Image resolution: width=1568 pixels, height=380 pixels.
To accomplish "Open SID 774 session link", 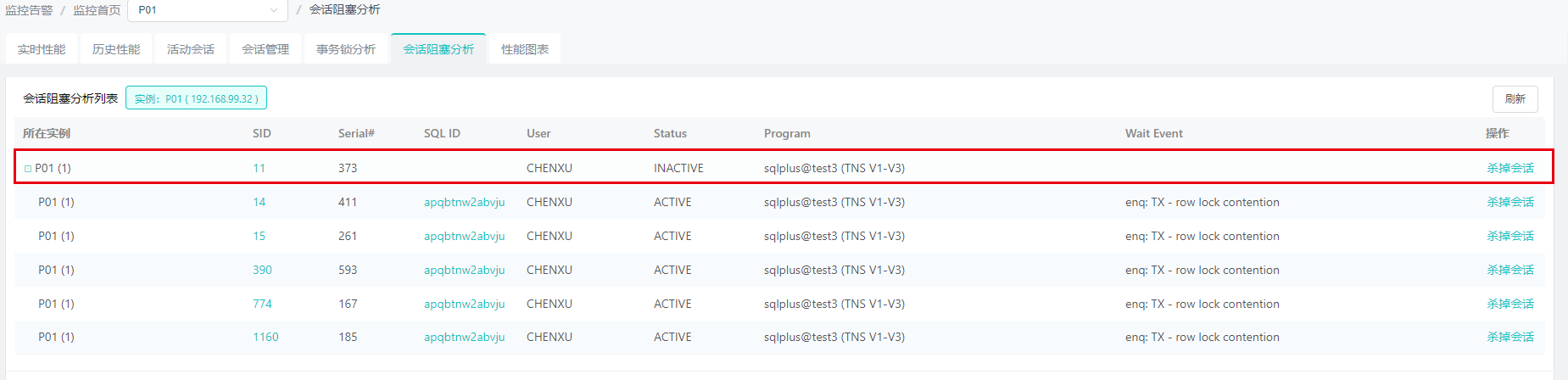I will point(262,304).
